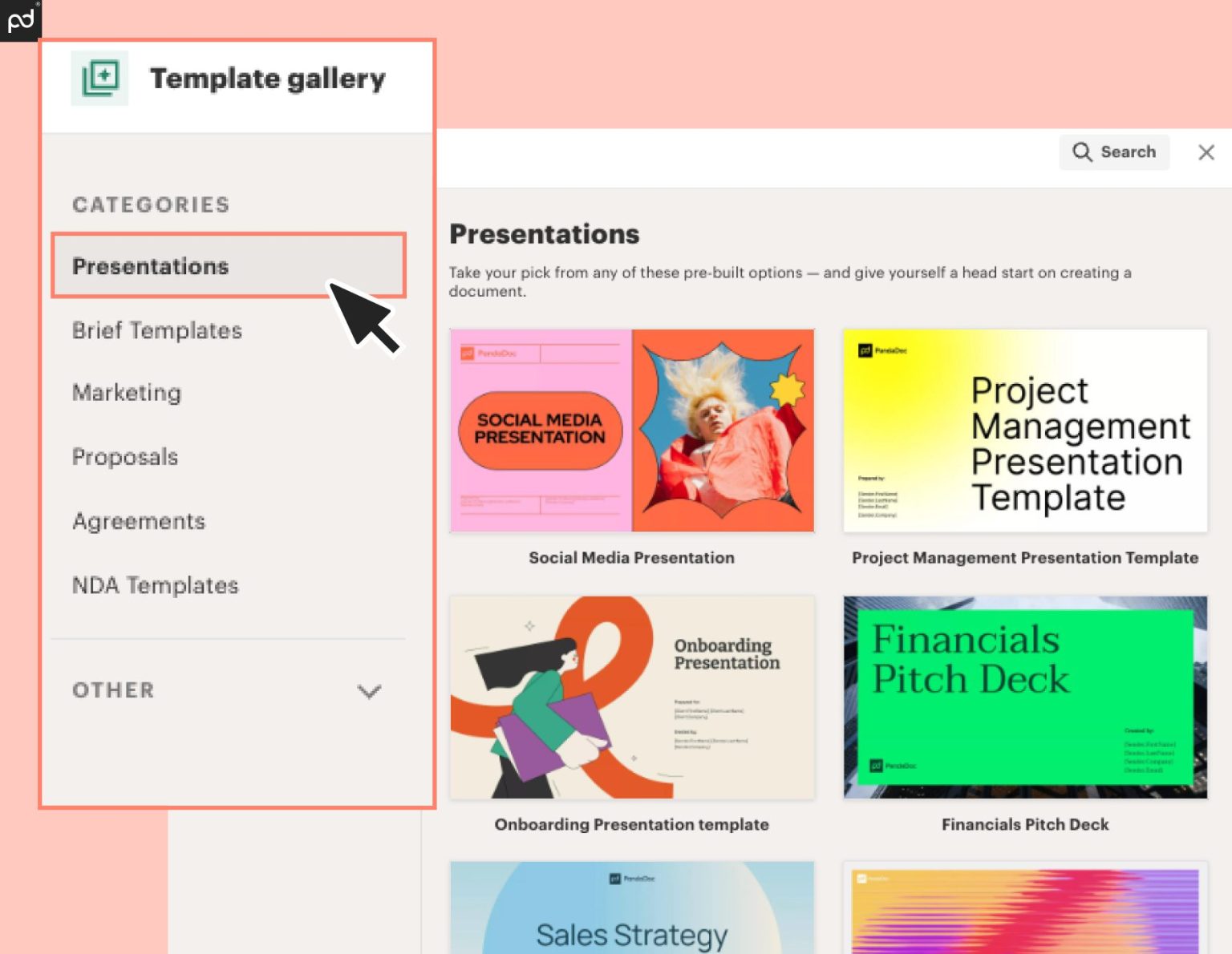The width and height of the screenshot is (1232, 954).
Task: Pick the Onboarding Presentation template thumbnail
Action: (x=632, y=697)
